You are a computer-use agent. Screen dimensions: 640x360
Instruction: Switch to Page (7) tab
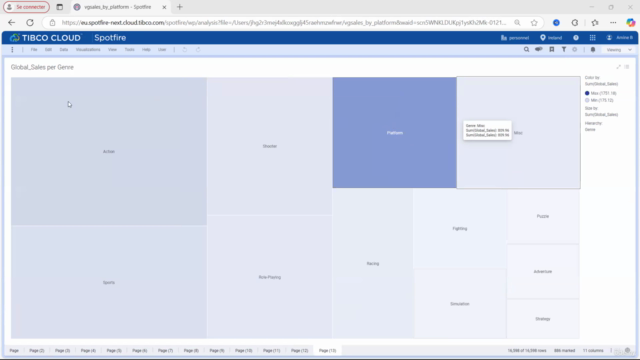(x=165, y=350)
